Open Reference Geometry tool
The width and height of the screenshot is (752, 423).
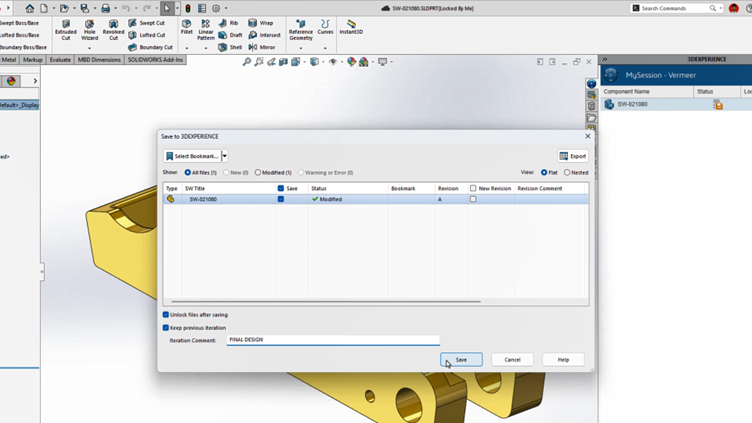click(301, 30)
